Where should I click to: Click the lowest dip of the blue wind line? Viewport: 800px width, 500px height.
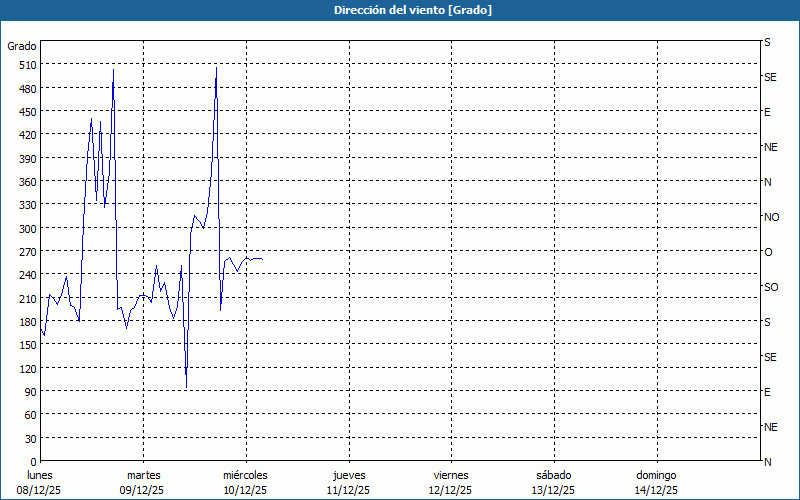pyautogui.click(x=186, y=388)
